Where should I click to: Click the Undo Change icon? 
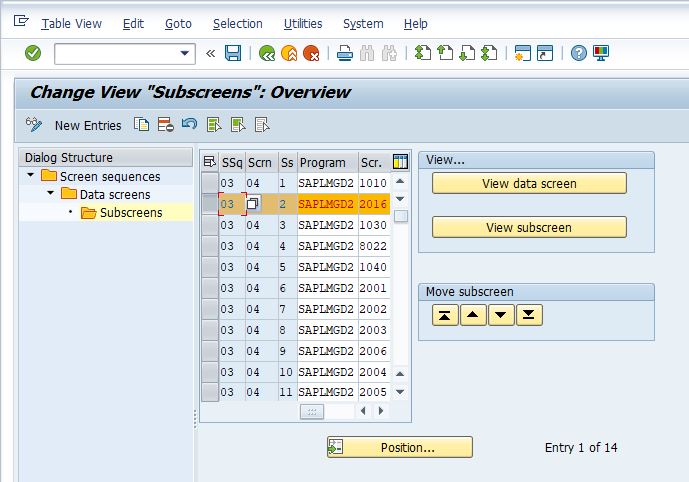(x=189, y=124)
